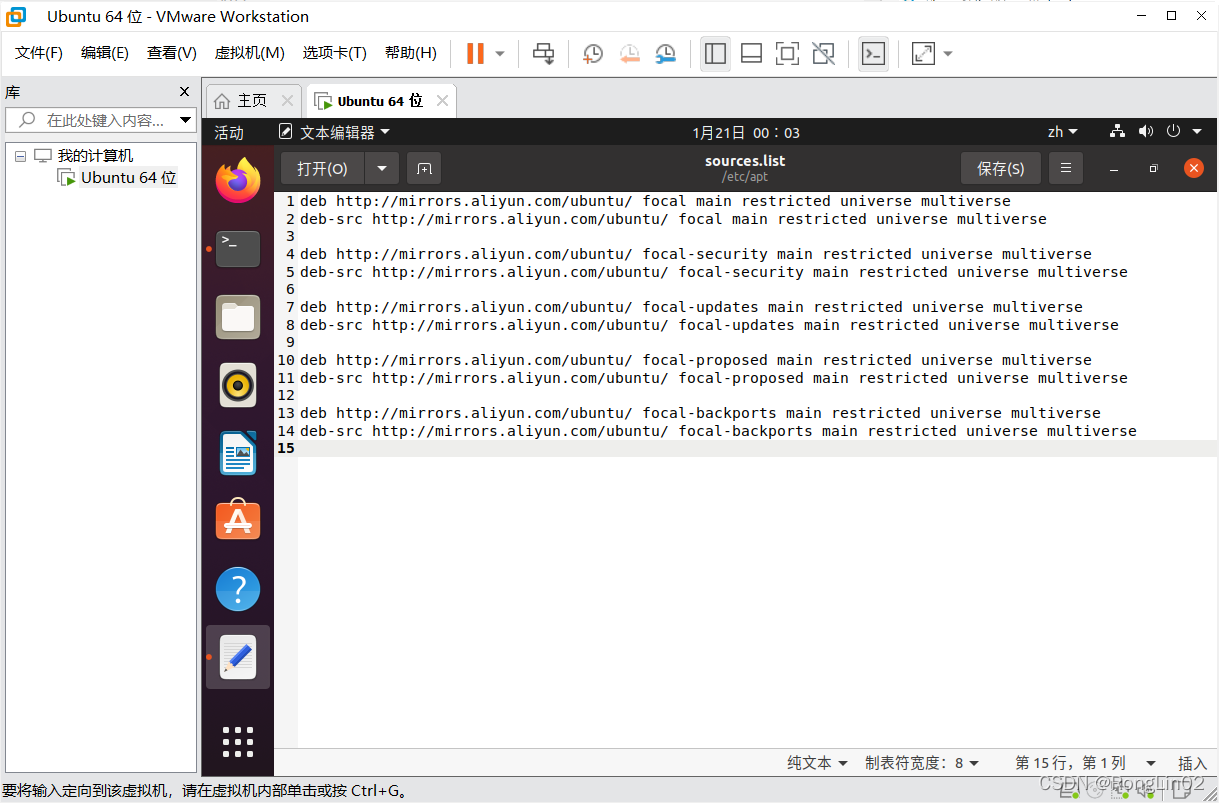This screenshot has height=803, width=1219.
Task: Open the 文本编辑器 application menu
Action: [334, 132]
